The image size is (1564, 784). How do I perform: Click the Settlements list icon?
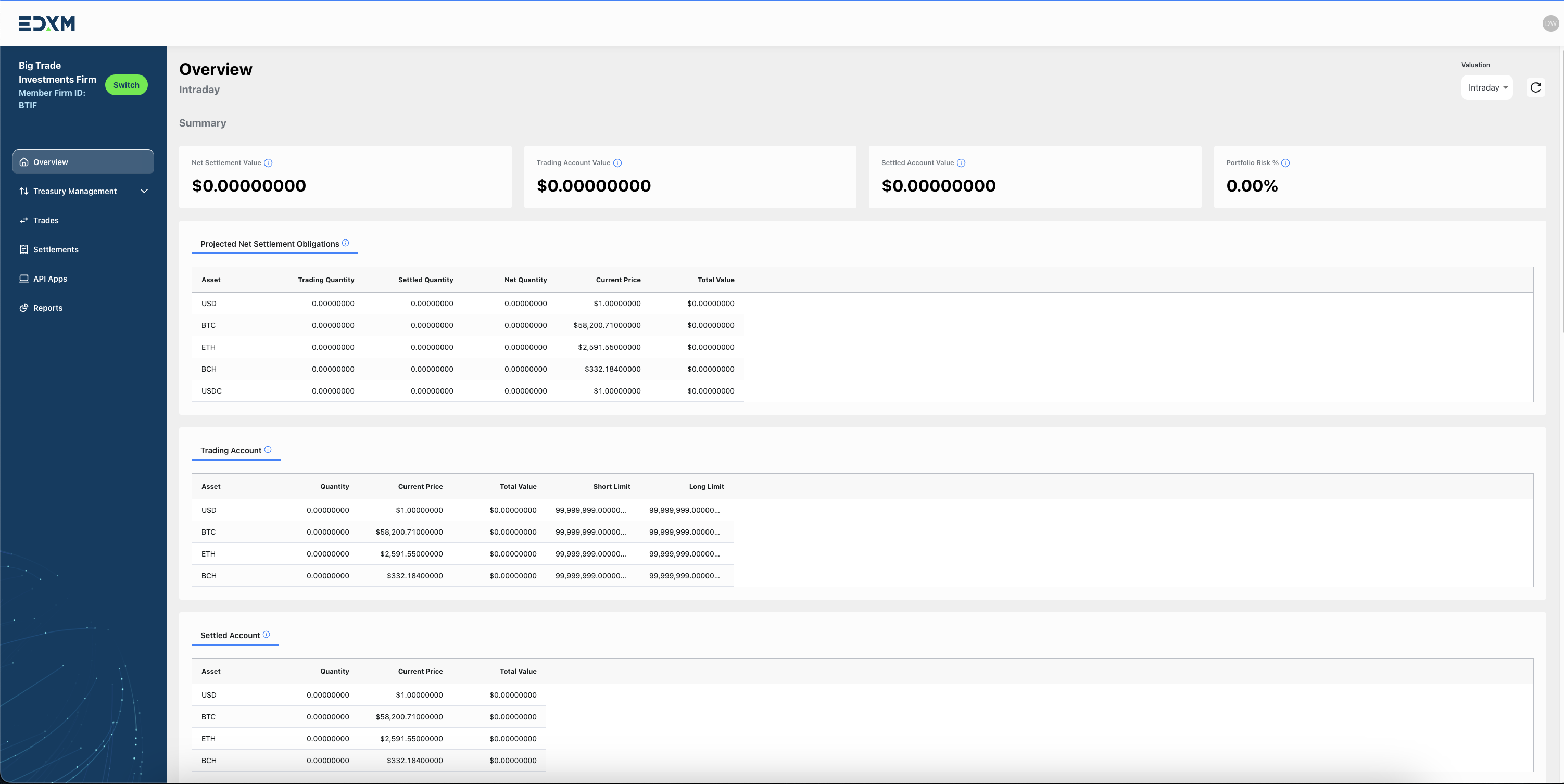point(24,249)
